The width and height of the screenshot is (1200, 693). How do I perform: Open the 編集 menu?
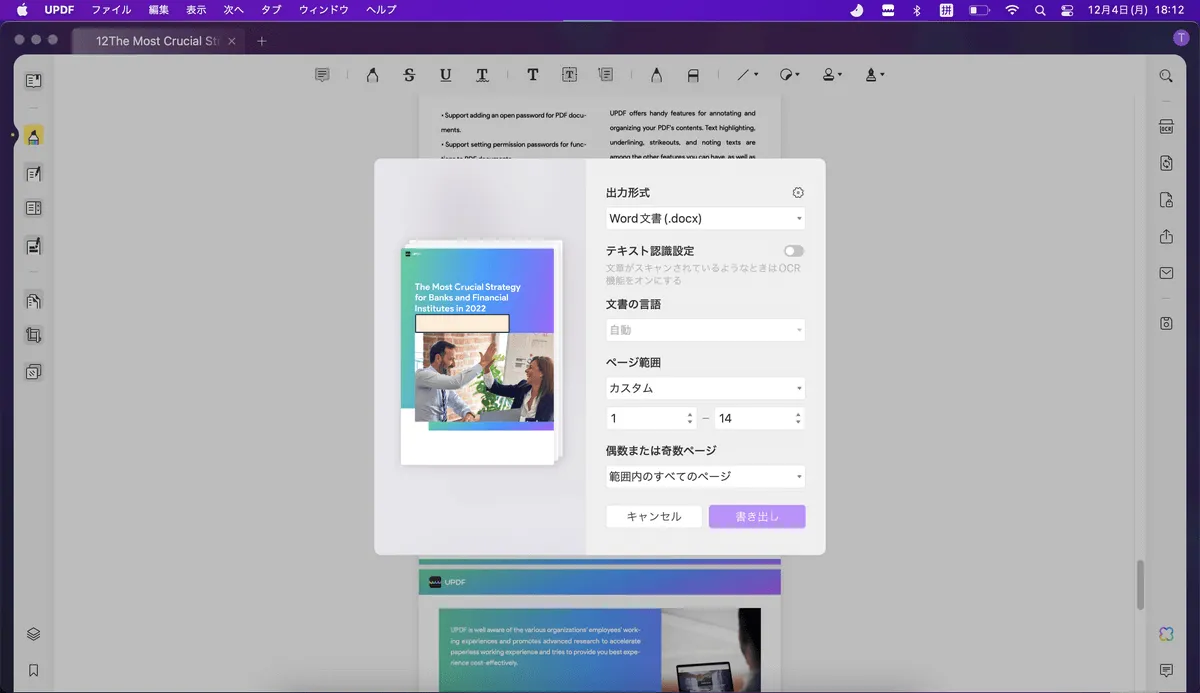point(159,10)
